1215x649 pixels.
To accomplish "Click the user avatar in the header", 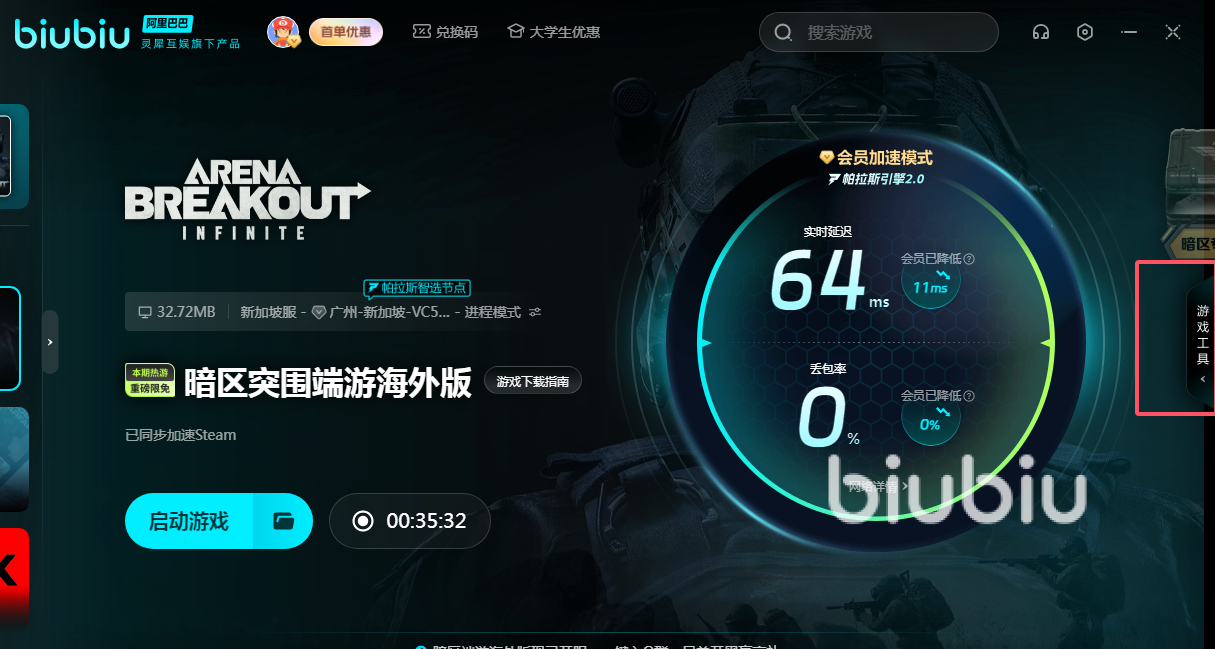I will click(283, 32).
